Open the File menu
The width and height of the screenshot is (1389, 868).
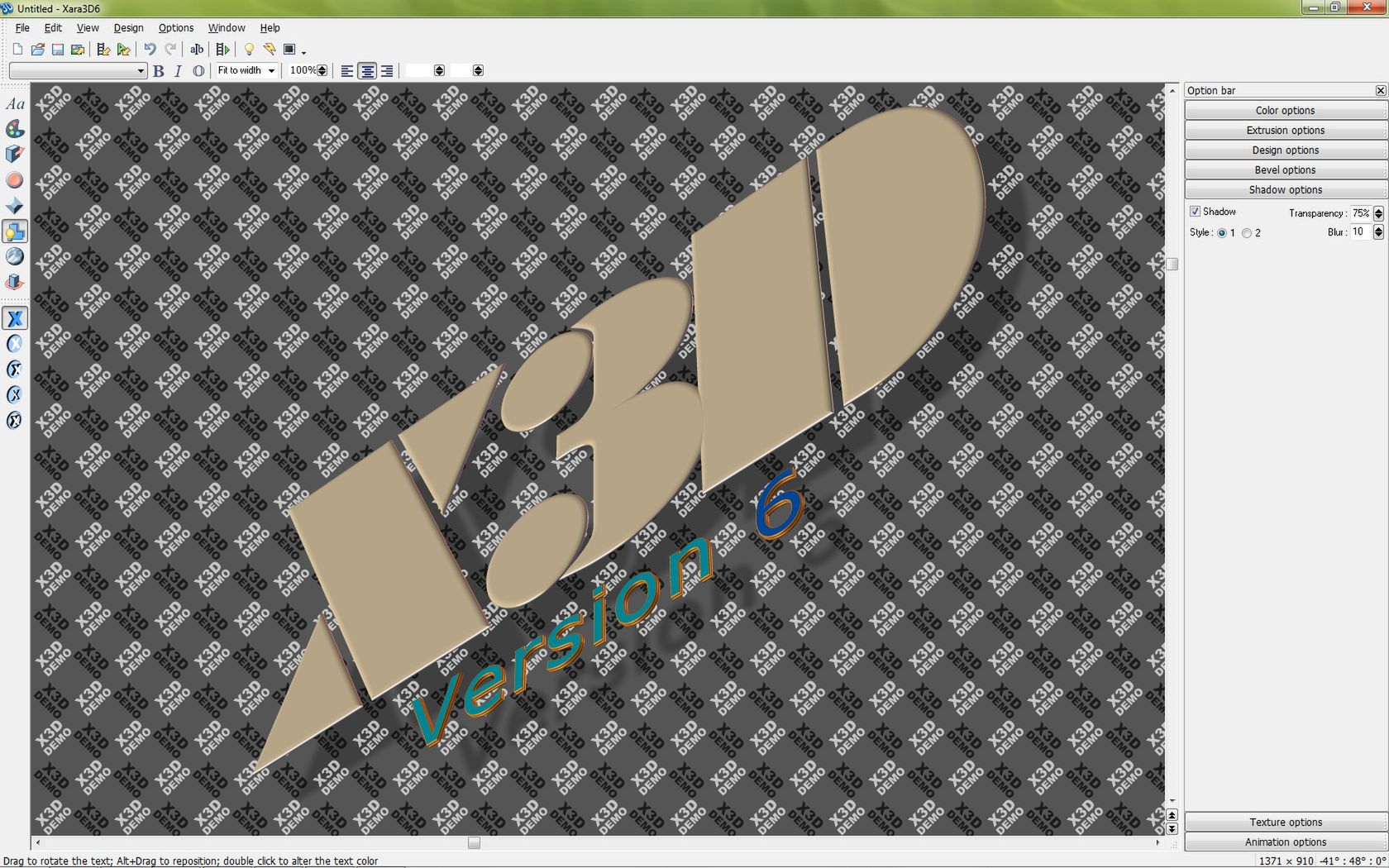[22, 28]
